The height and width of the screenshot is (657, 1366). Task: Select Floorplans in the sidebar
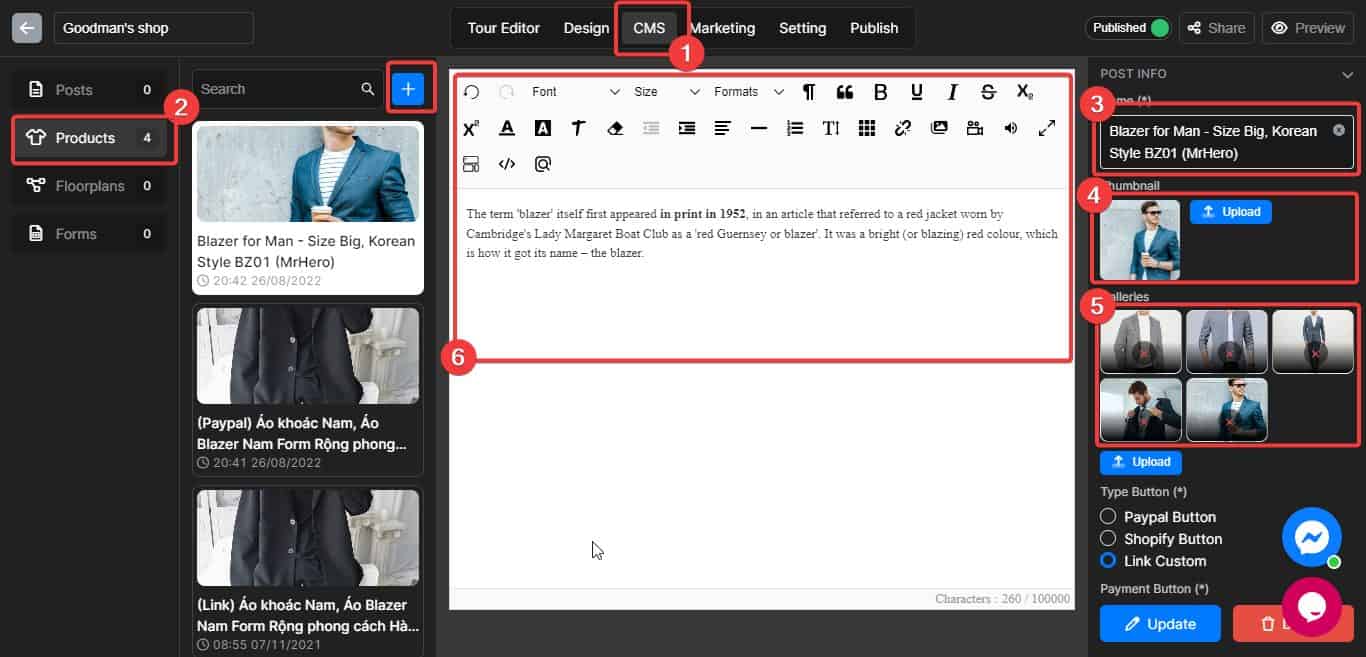[90, 186]
